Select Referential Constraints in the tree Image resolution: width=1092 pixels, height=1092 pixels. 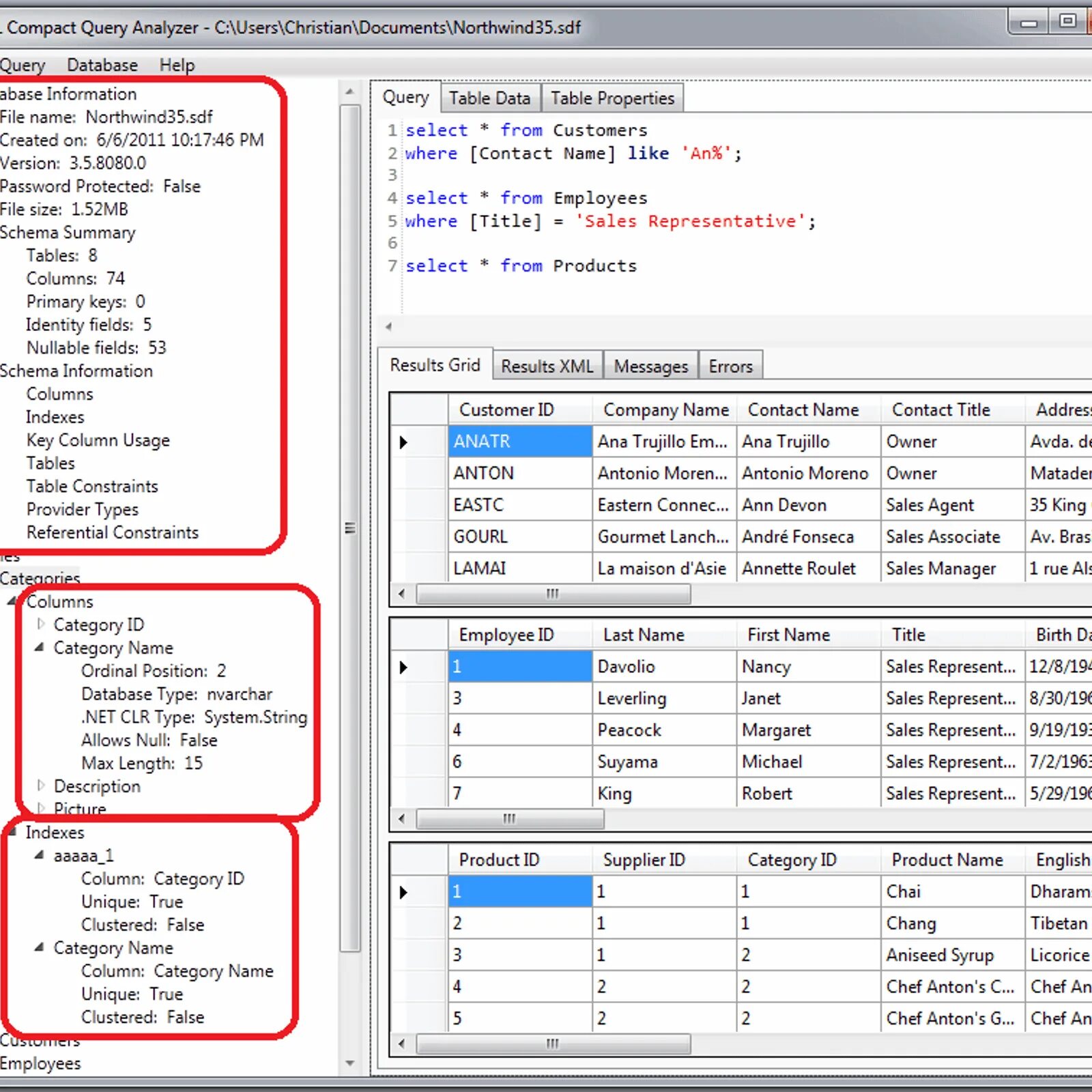point(112,532)
